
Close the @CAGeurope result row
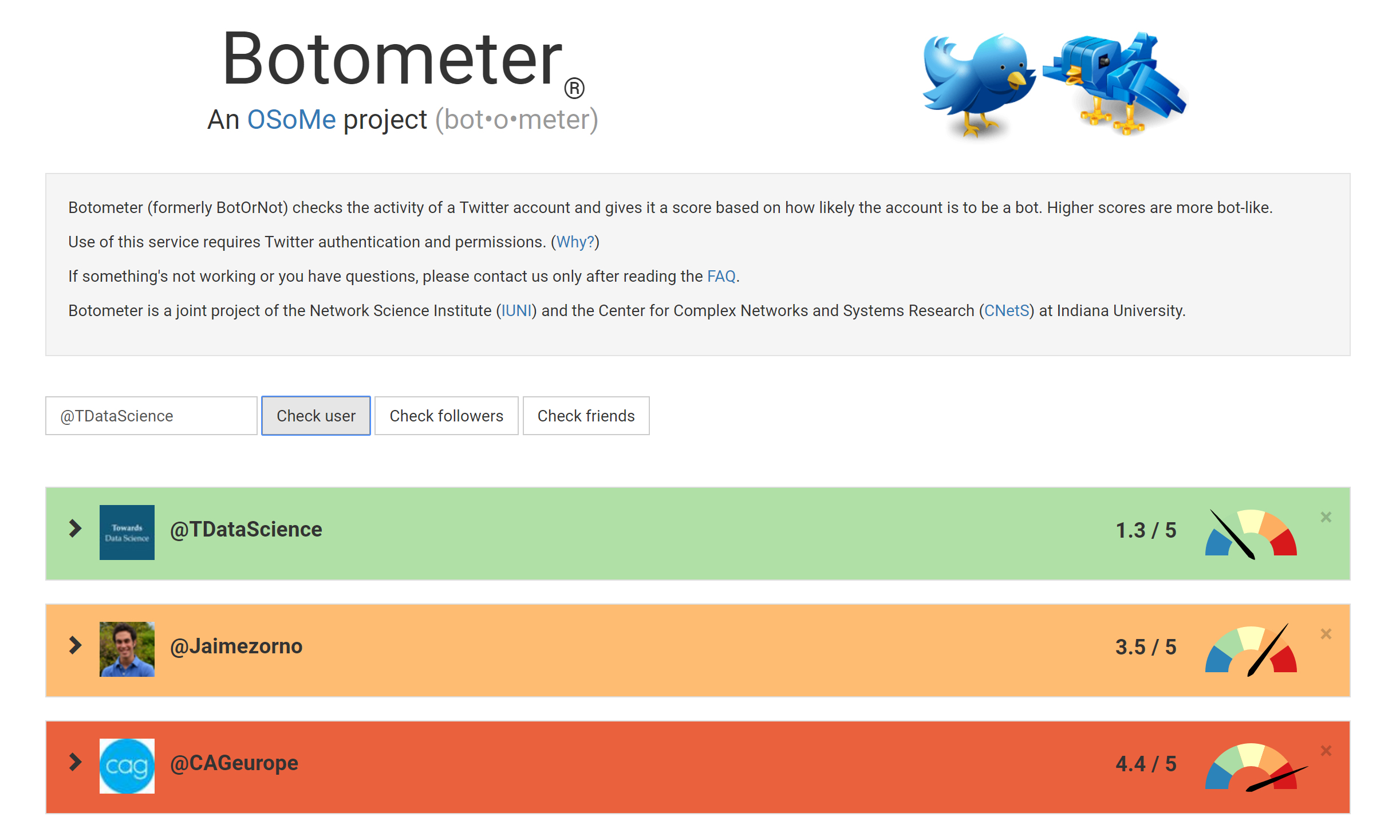(x=1326, y=751)
